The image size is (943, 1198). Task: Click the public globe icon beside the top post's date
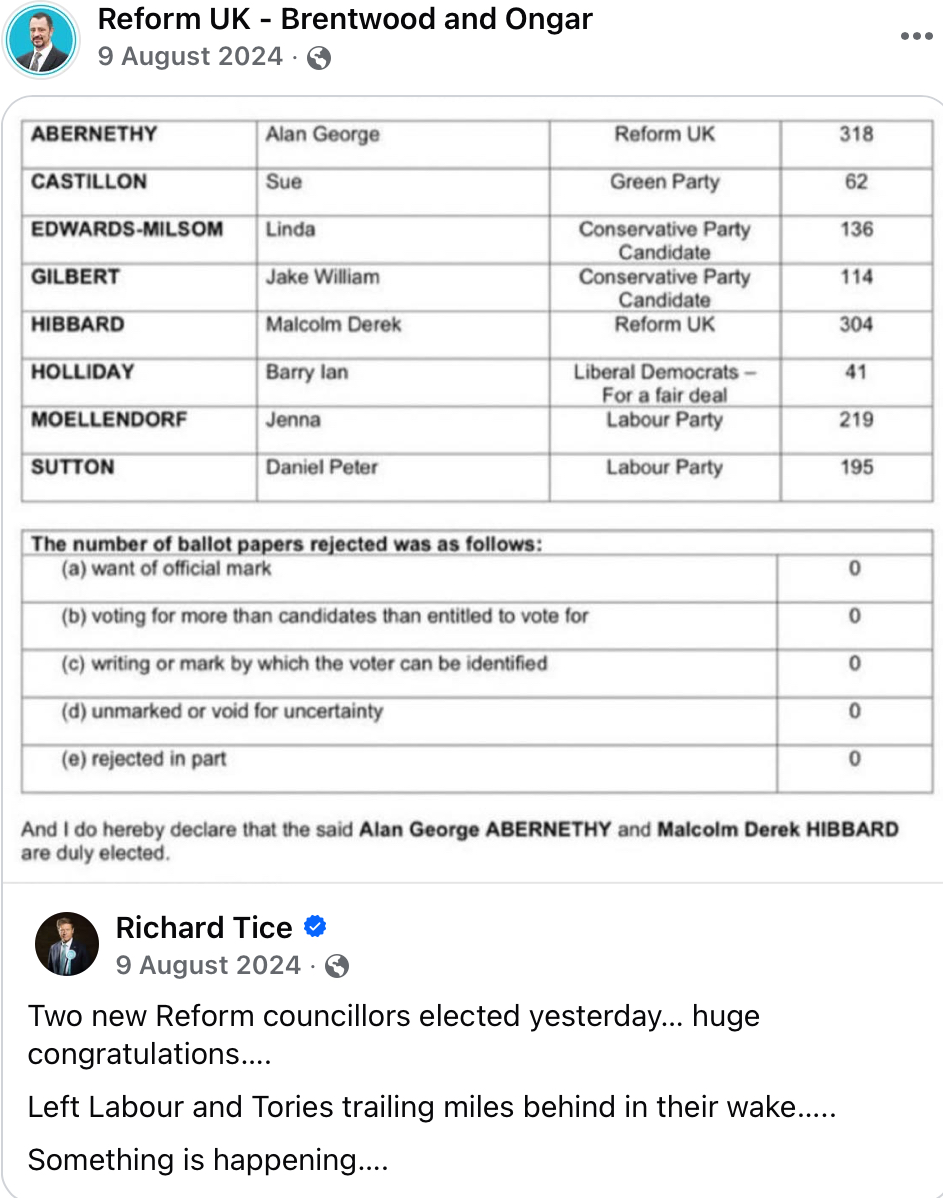tap(319, 58)
